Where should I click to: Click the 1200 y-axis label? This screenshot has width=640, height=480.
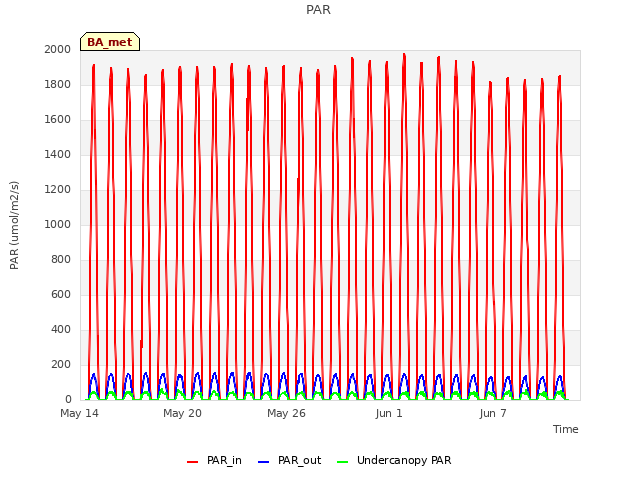58,189
